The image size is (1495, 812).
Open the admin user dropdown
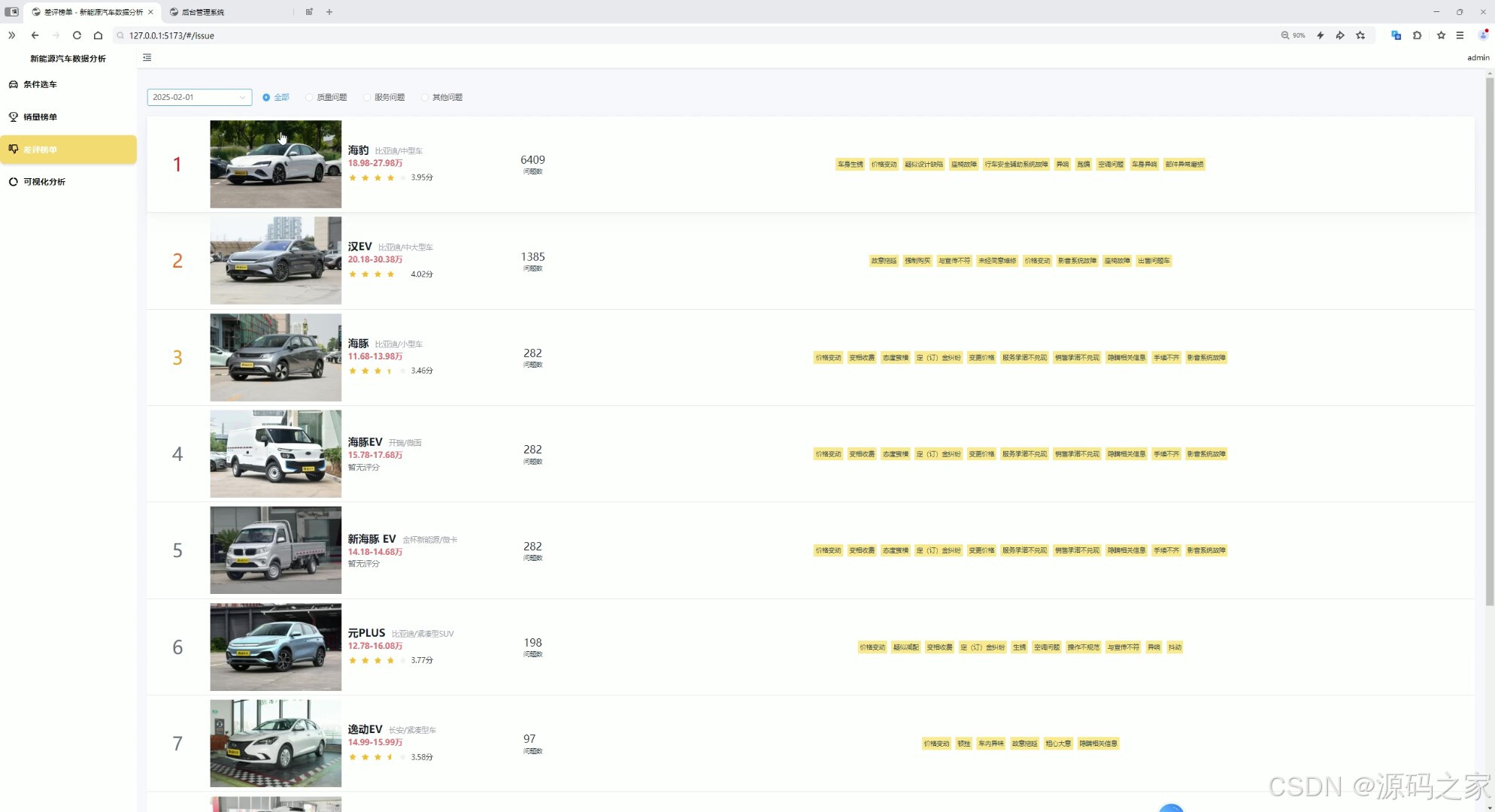click(x=1478, y=58)
